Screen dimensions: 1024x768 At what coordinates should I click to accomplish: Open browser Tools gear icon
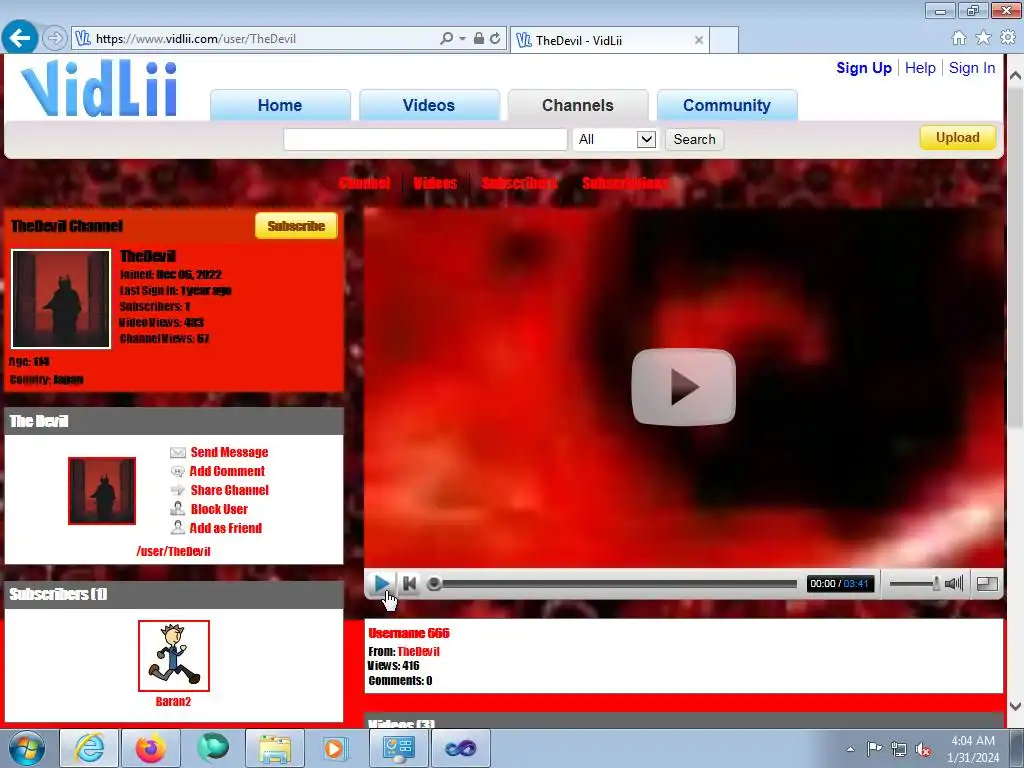click(x=1008, y=38)
